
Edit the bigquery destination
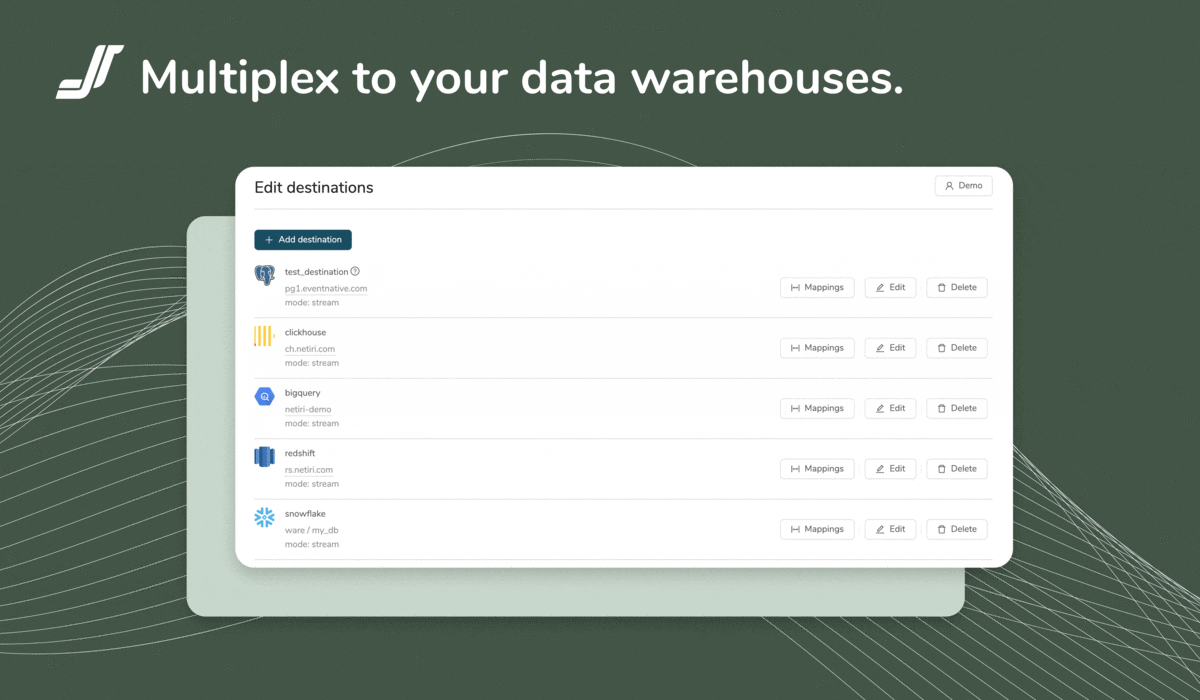[x=890, y=408]
